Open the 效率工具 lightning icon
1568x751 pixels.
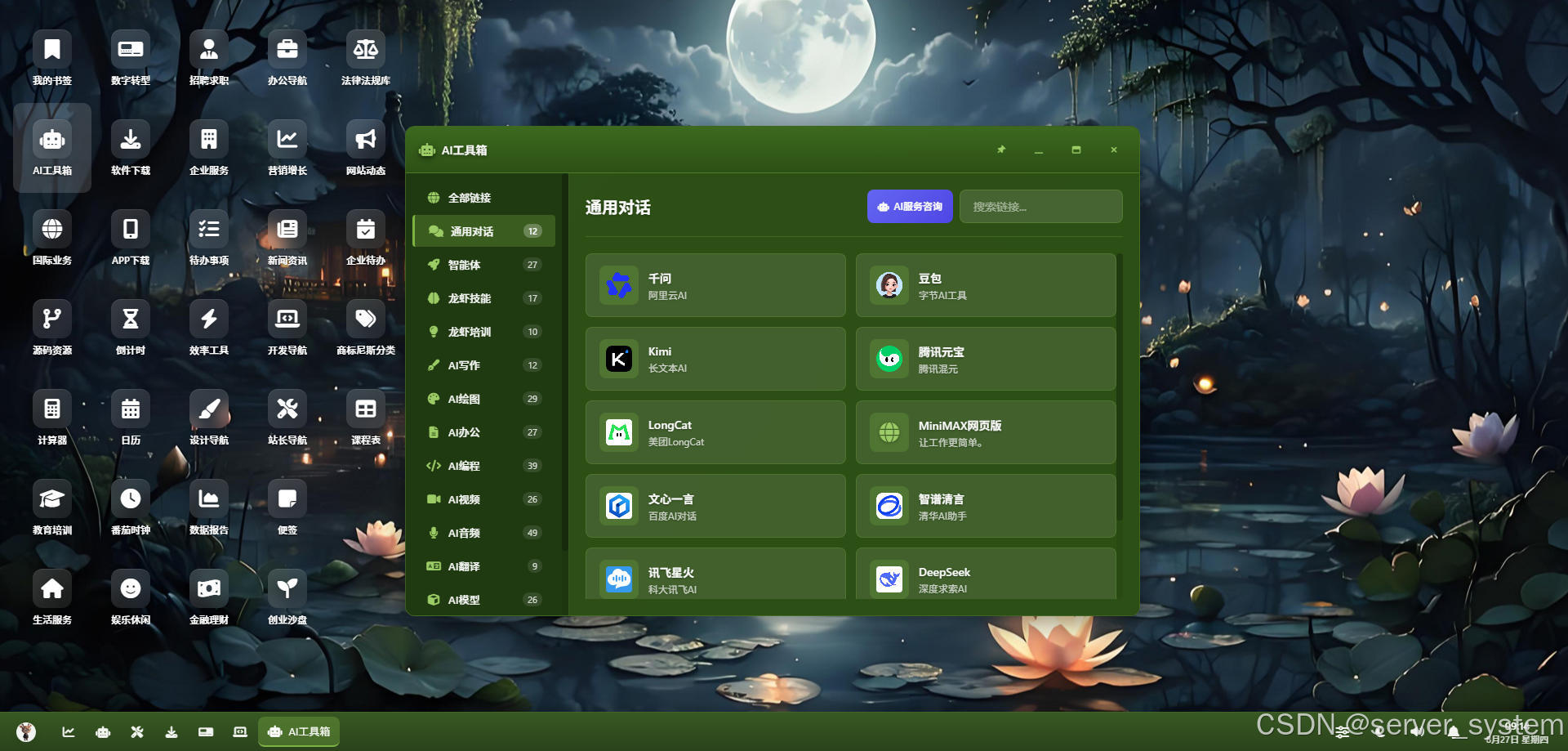pyautogui.click(x=209, y=328)
